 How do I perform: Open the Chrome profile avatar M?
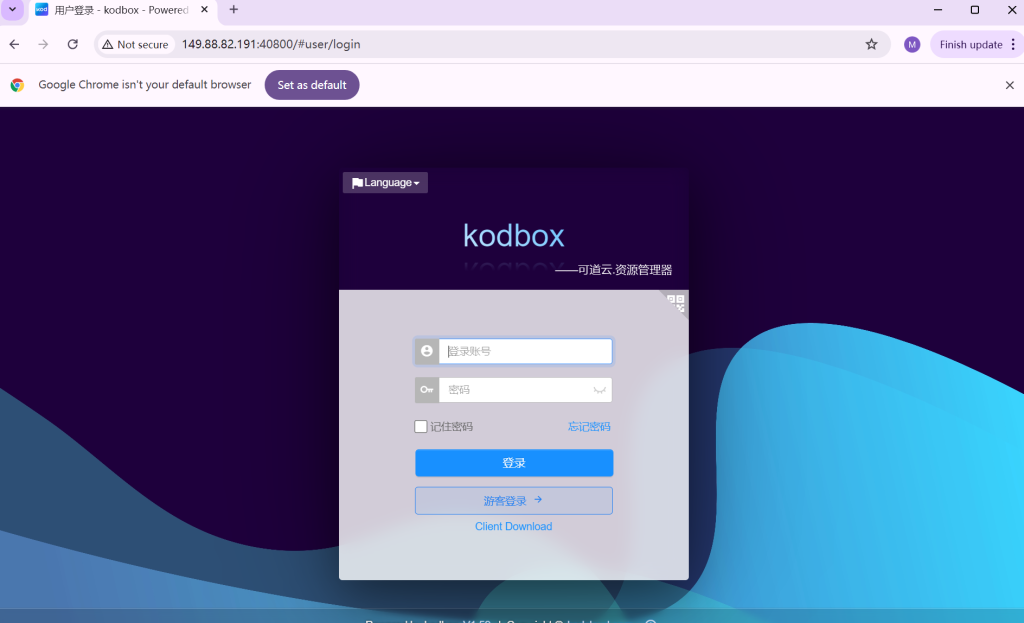point(912,44)
